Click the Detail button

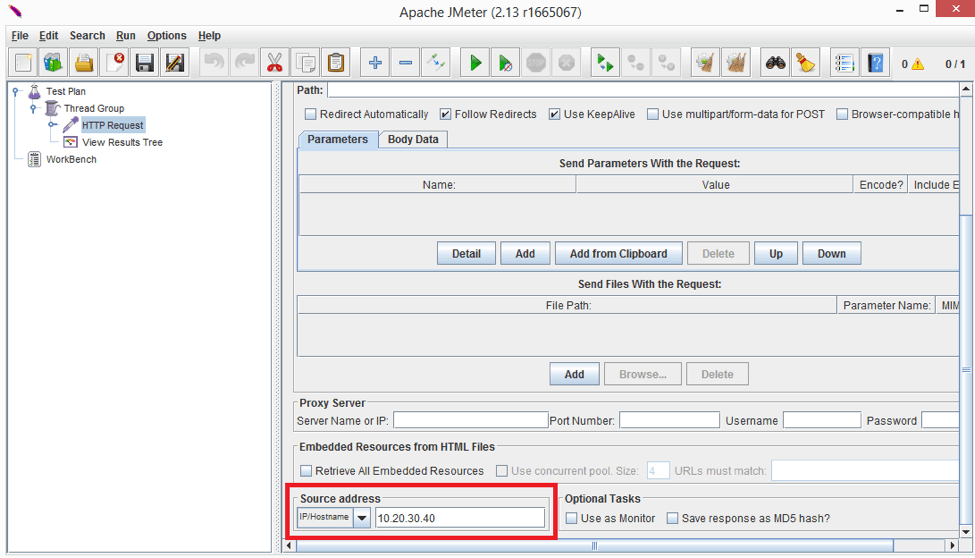[466, 254]
